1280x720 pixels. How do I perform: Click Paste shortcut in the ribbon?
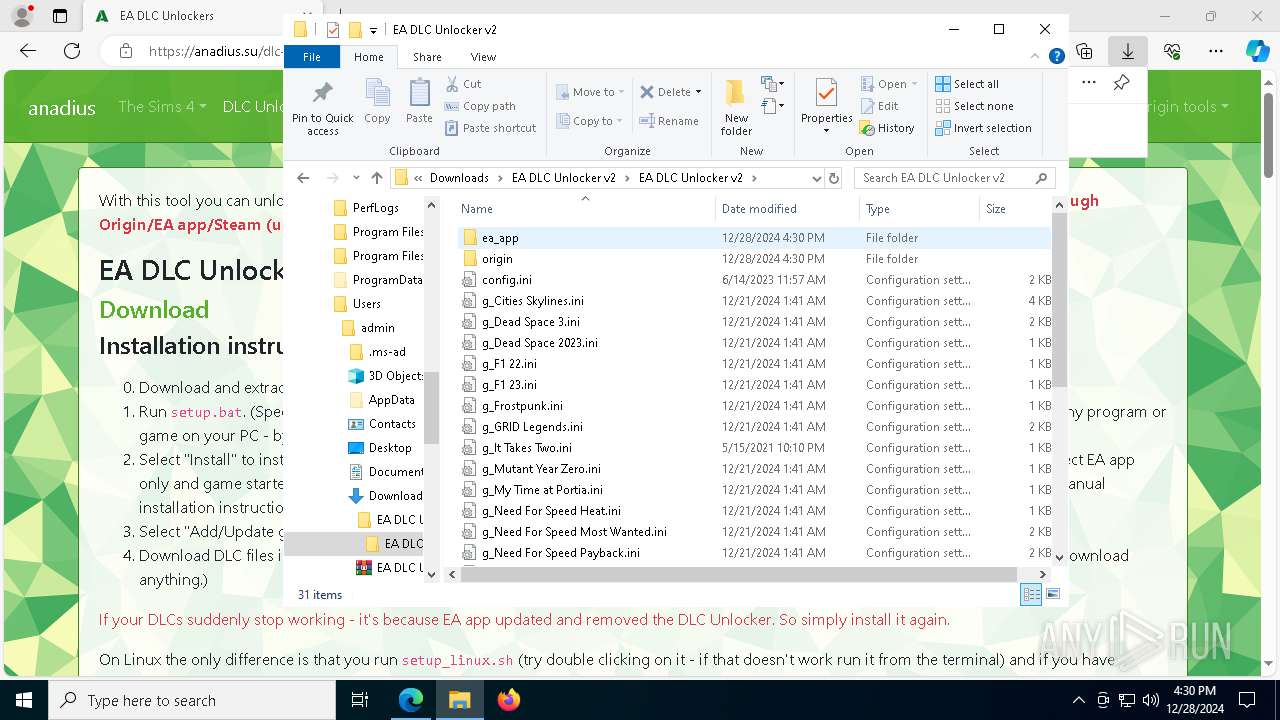pyautogui.click(x=491, y=128)
